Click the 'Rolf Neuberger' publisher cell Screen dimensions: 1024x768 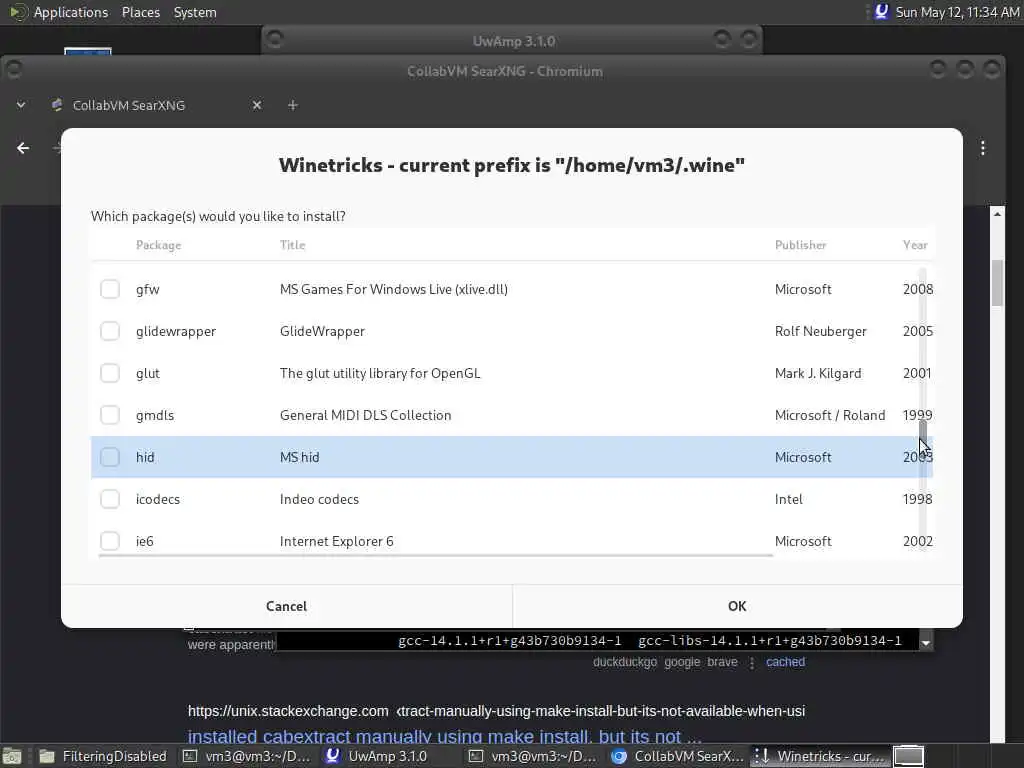pyautogui.click(x=820, y=331)
